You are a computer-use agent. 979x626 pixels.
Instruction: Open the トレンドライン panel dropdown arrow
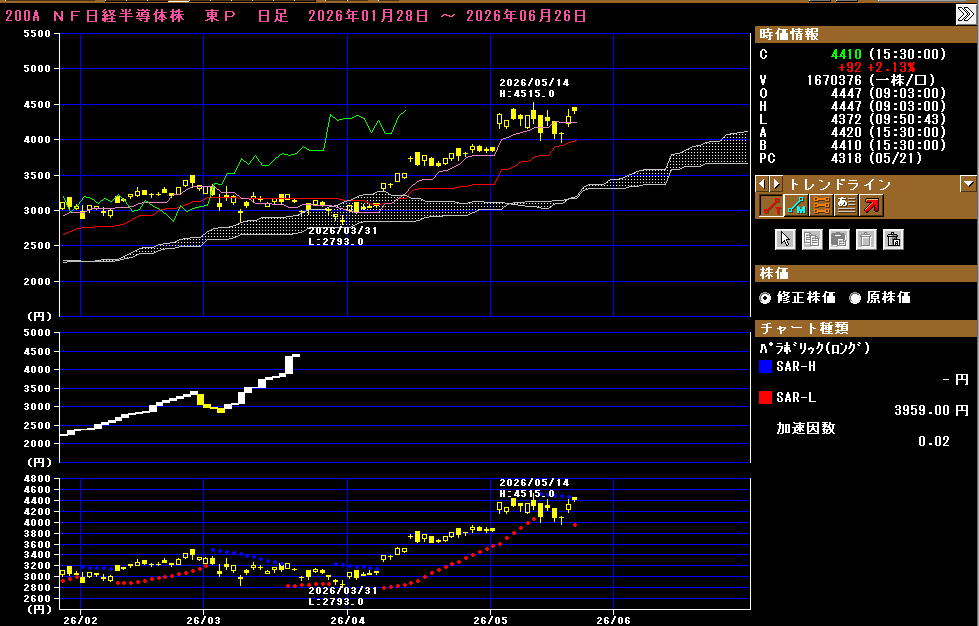[x=968, y=184]
